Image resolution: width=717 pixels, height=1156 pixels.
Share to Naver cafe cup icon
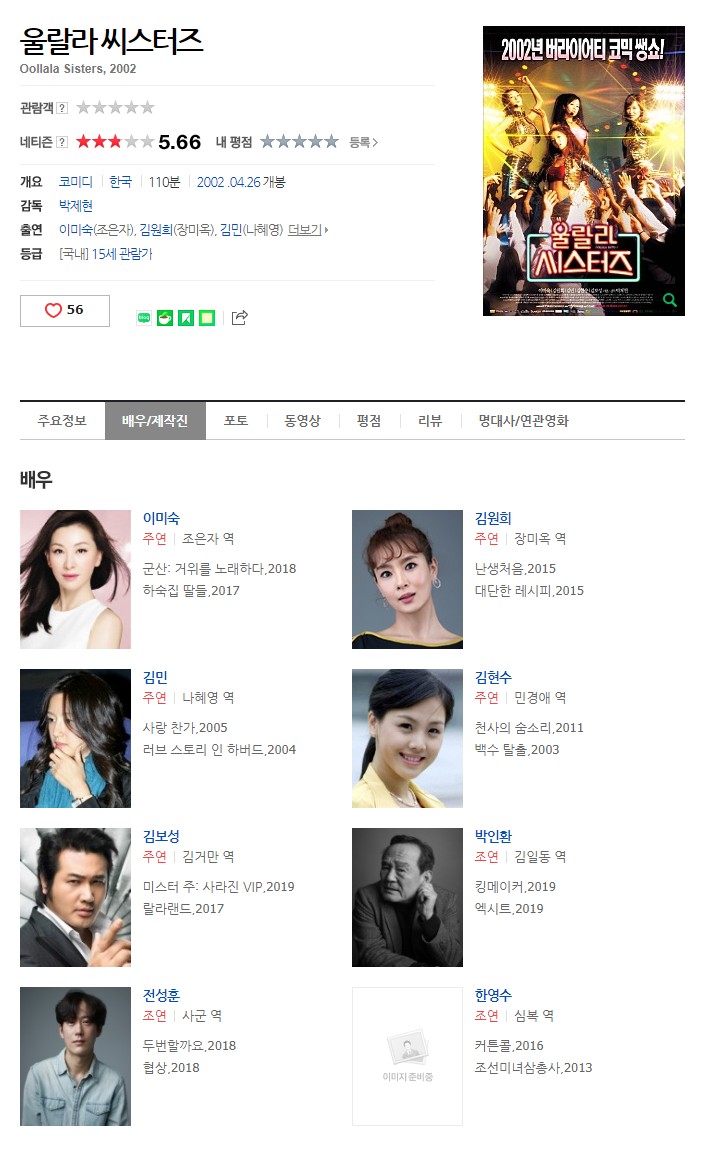tap(165, 318)
